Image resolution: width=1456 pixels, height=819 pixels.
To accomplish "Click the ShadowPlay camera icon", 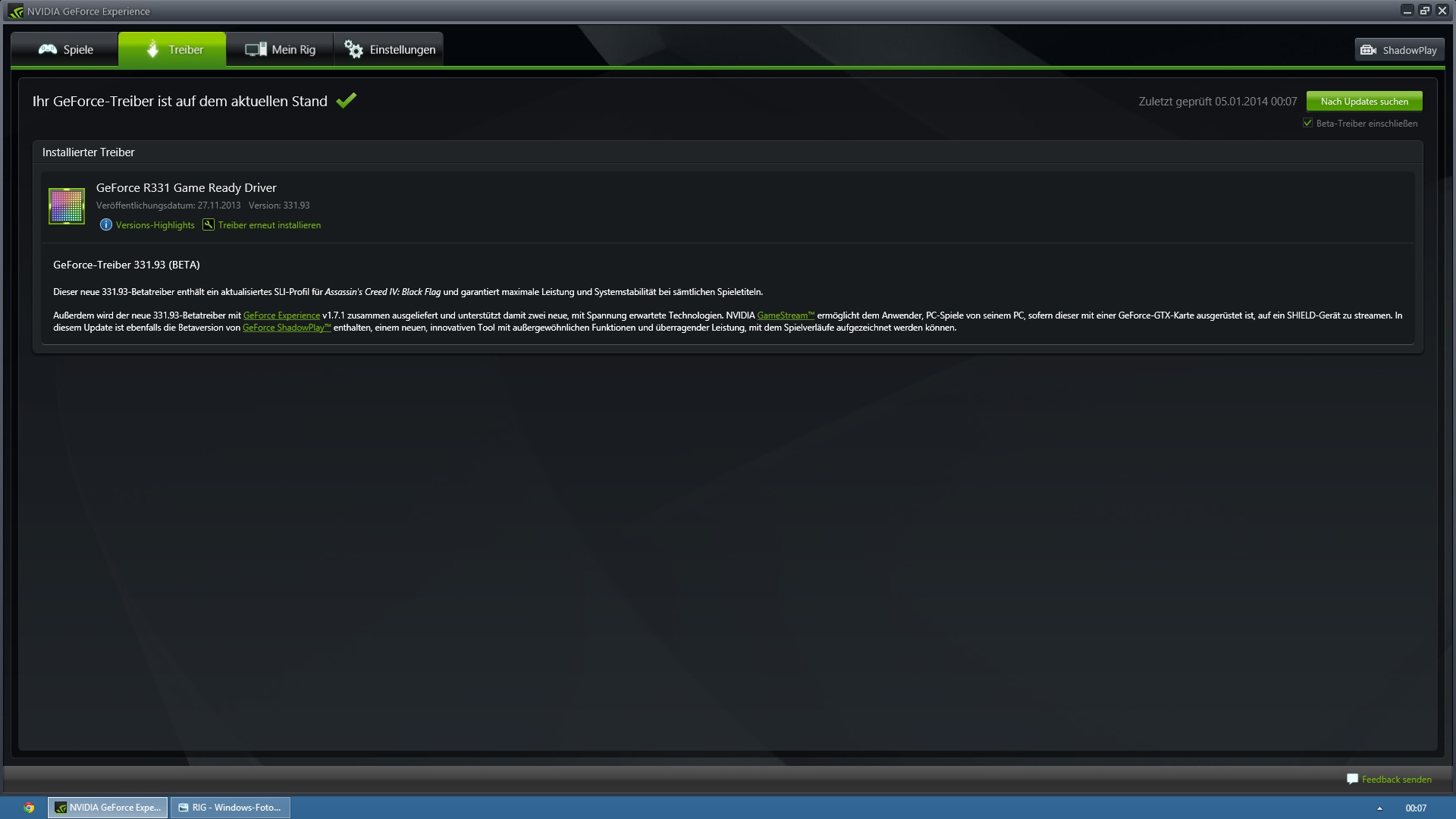I will click(x=1369, y=50).
